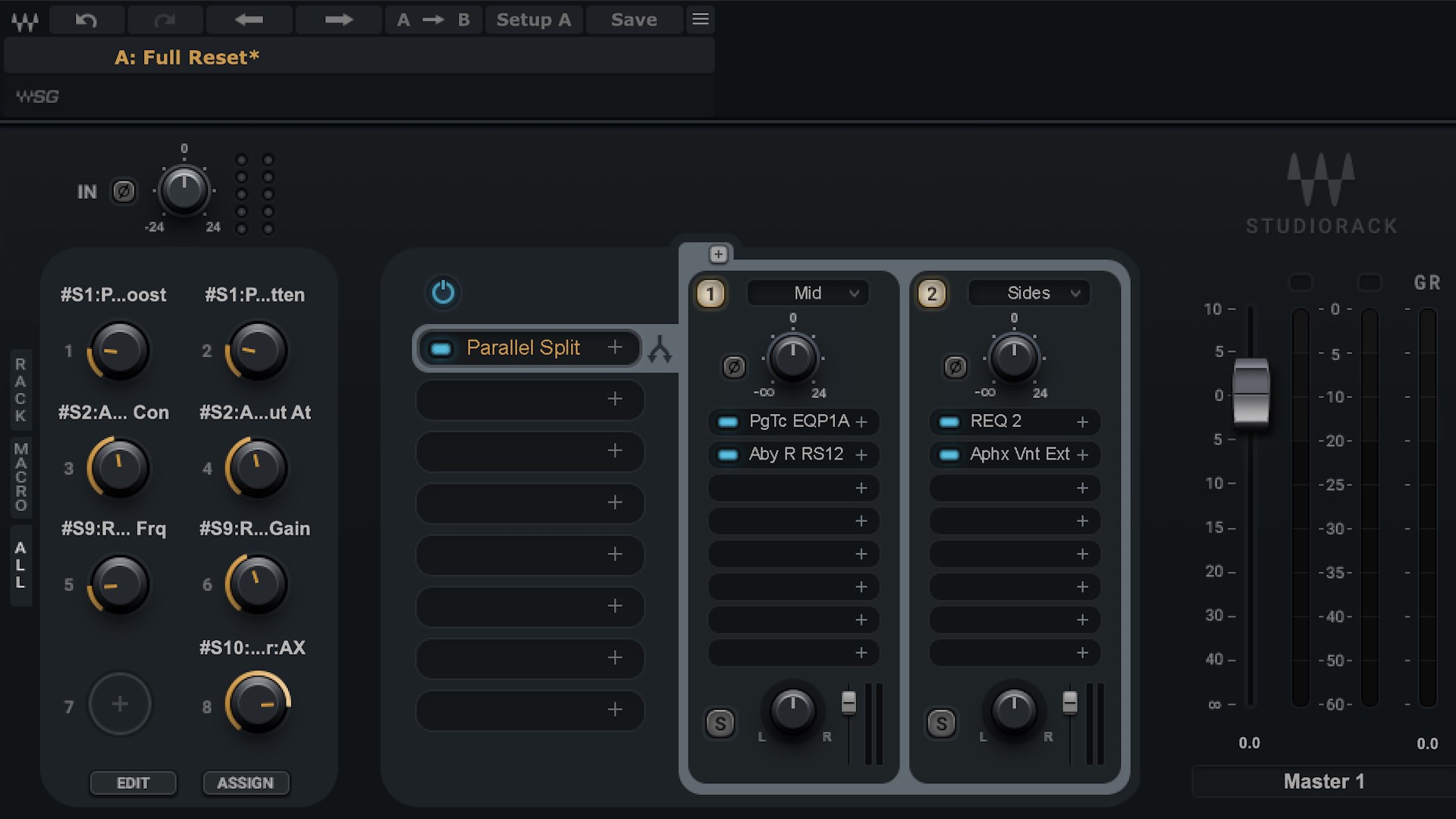Screen dimensions: 1456x819
Task: Add a plugin to an empty Mid chain slot
Action: (862, 488)
